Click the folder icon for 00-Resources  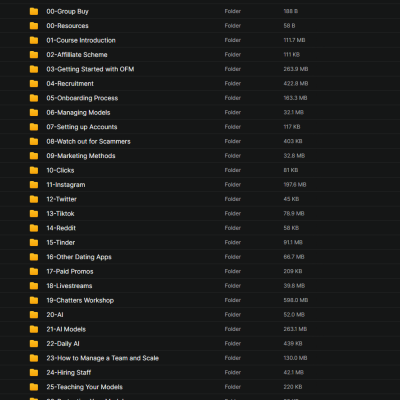pyautogui.click(x=34, y=26)
